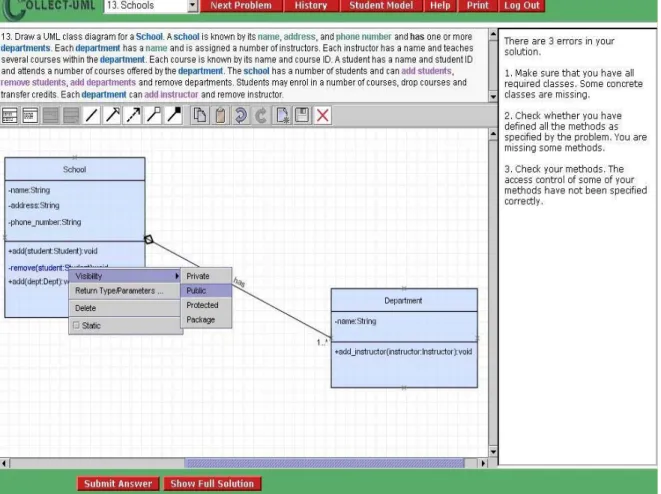The height and width of the screenshot is (494, 661).
Task: Click the paste clipboard icon
Action: (220, 115)
